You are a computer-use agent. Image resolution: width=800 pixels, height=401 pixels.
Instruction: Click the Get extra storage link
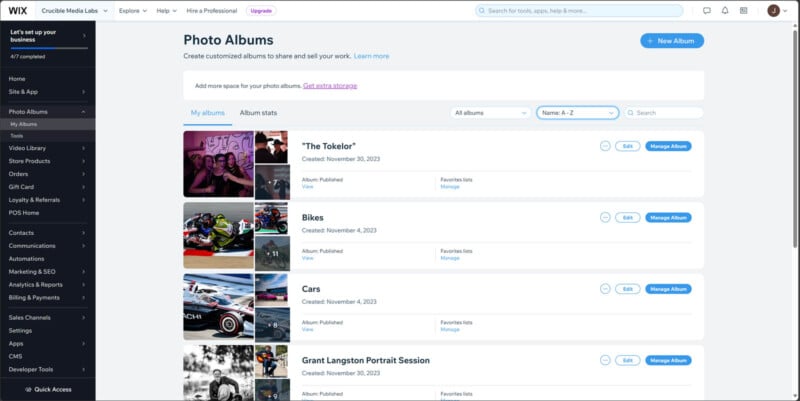330,86
